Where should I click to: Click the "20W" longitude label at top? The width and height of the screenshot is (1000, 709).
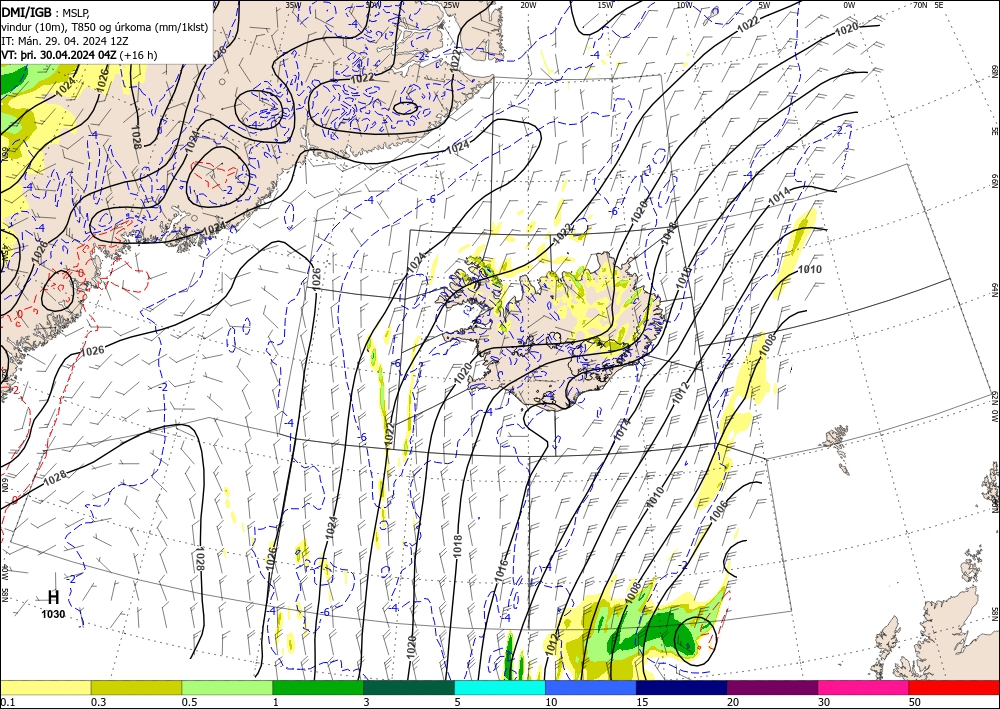click(x=527, y=5)
